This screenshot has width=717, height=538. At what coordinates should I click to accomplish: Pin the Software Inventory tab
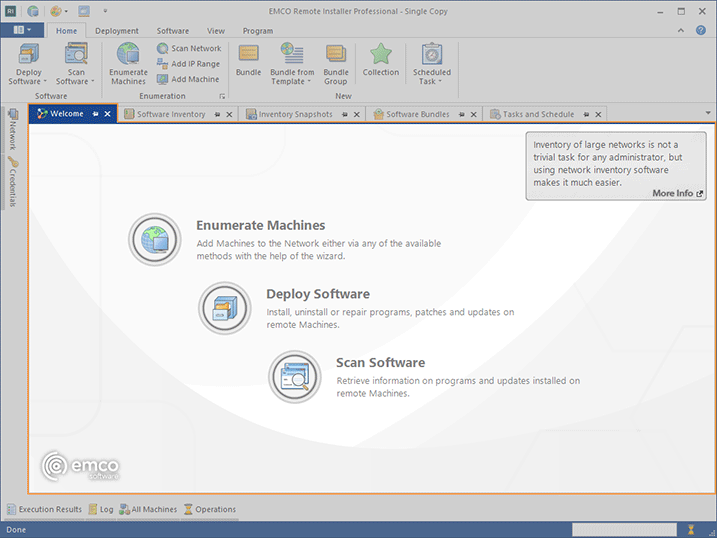click(216, 115)
